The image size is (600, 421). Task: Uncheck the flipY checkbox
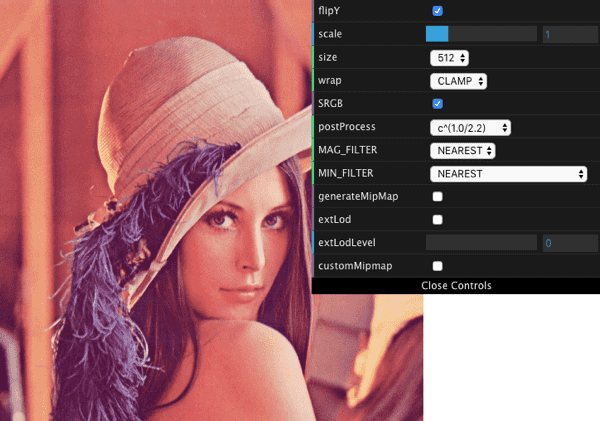(x=437, y=11)
